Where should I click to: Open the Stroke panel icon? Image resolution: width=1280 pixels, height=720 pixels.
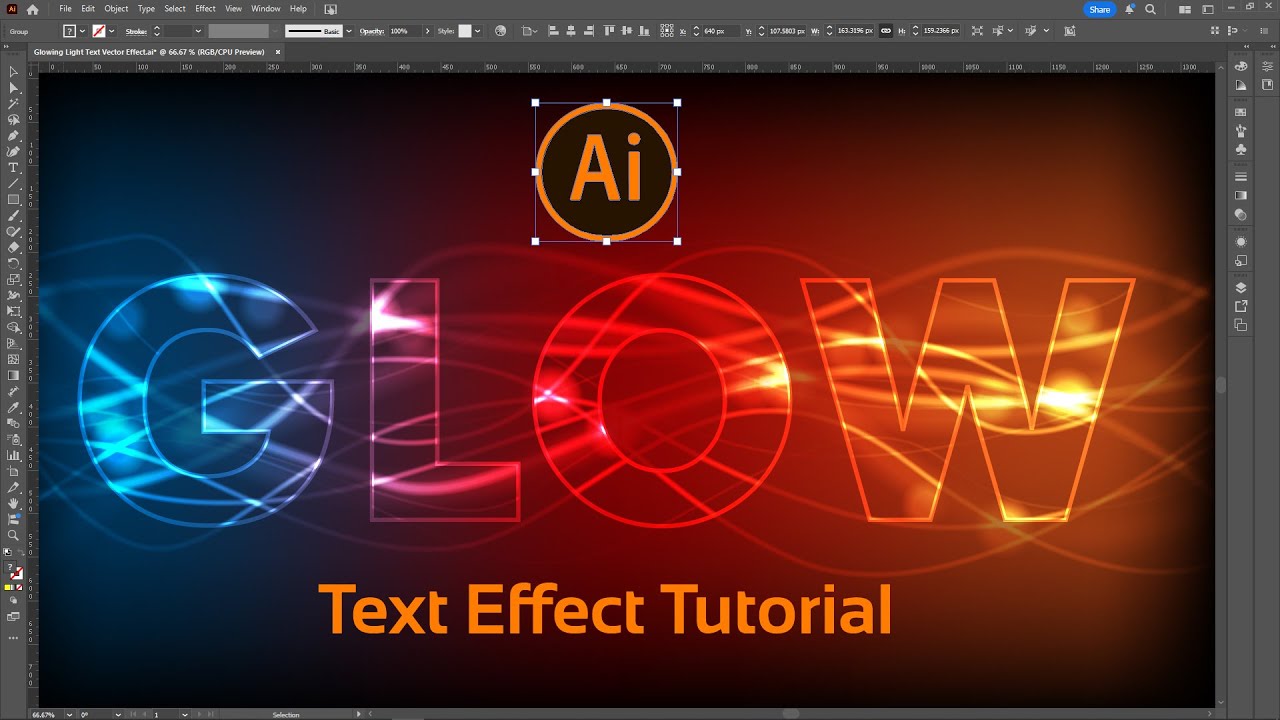pos(1241,177)
